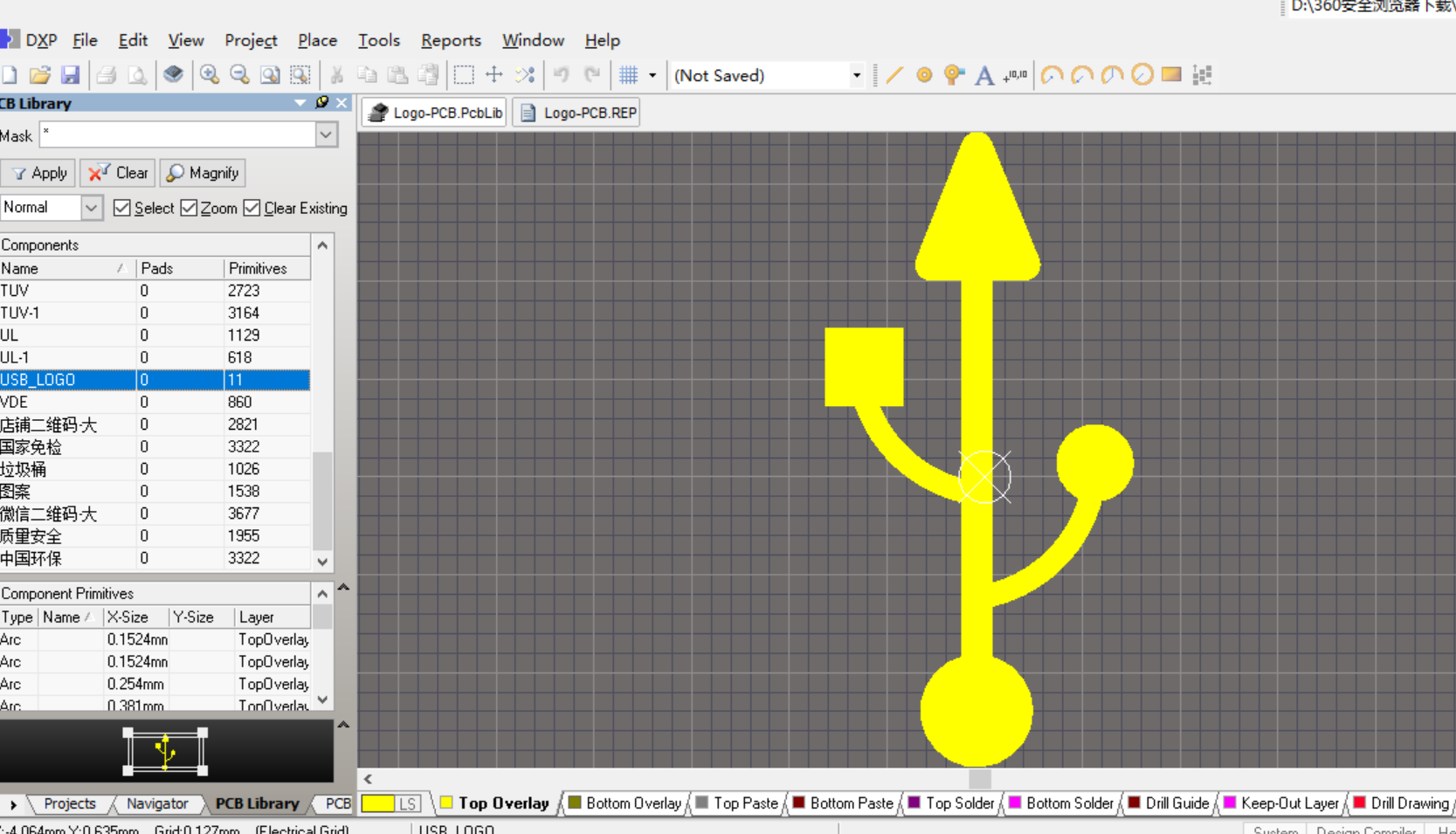Open the Print Preview icon
Screen dimensions: 1456x834
point(137,75)
